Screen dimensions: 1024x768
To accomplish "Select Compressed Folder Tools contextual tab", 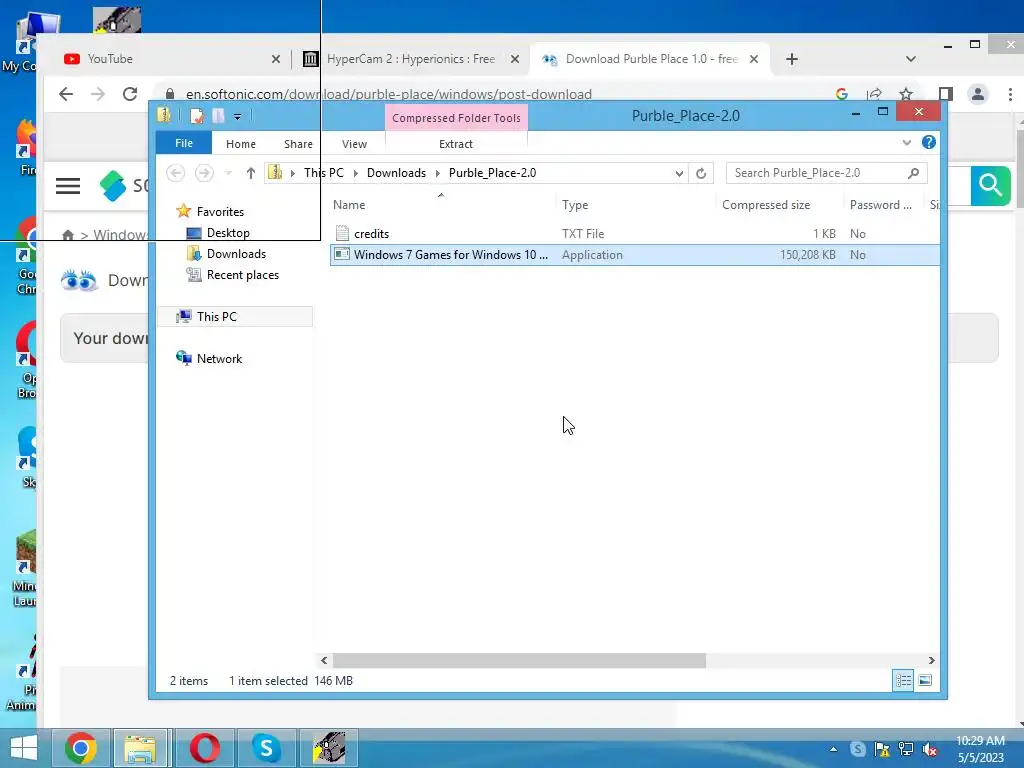I will click(x=456, y=118).
